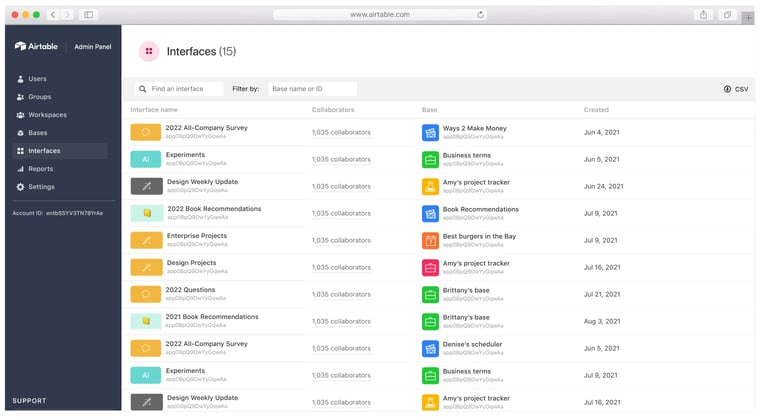Viewport: 760px width, 420px height.
Task: Click the Safari reload page icon
Action: coord(481,15)
